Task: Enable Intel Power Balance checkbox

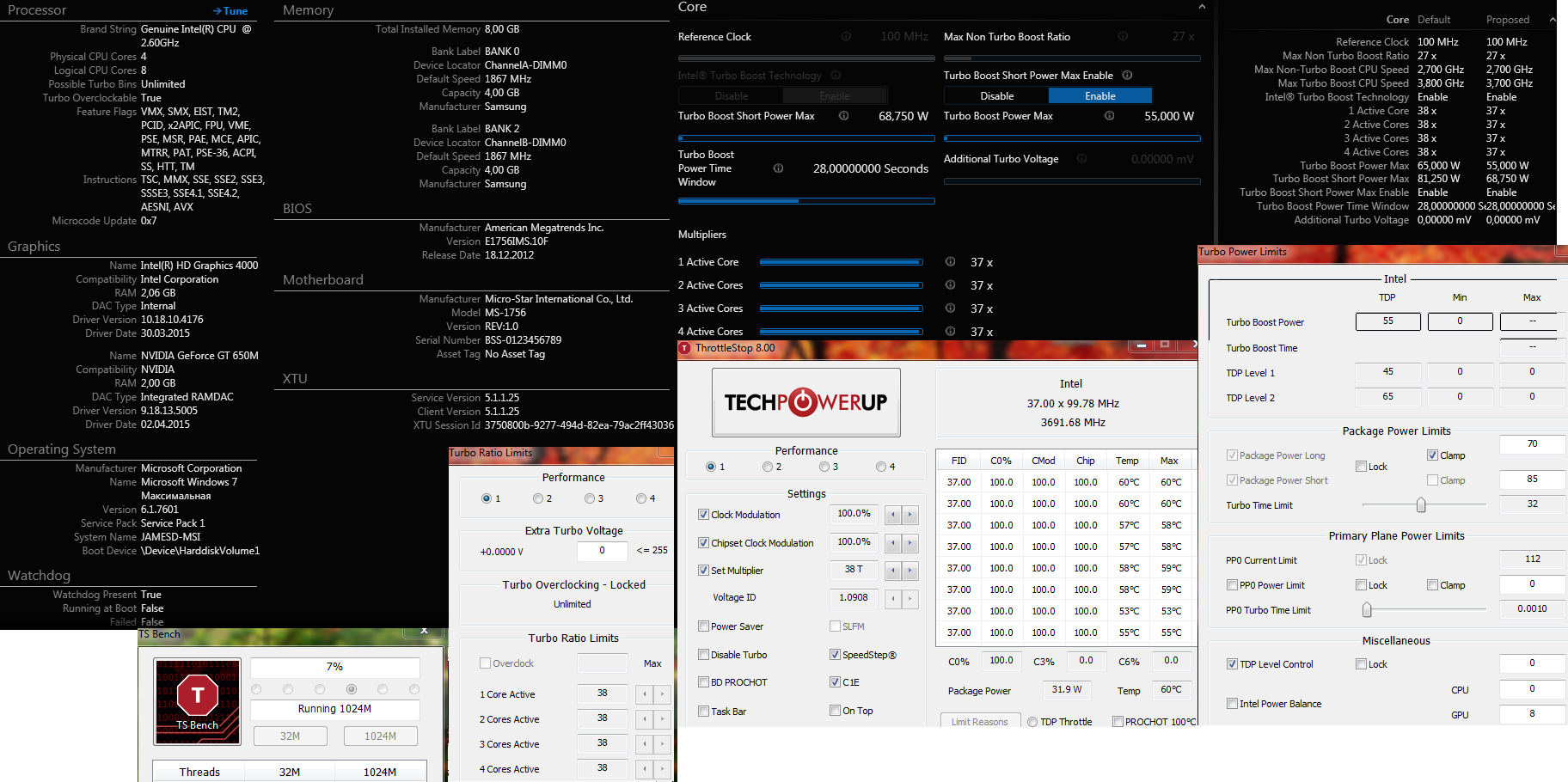Action: point(1232,704)
